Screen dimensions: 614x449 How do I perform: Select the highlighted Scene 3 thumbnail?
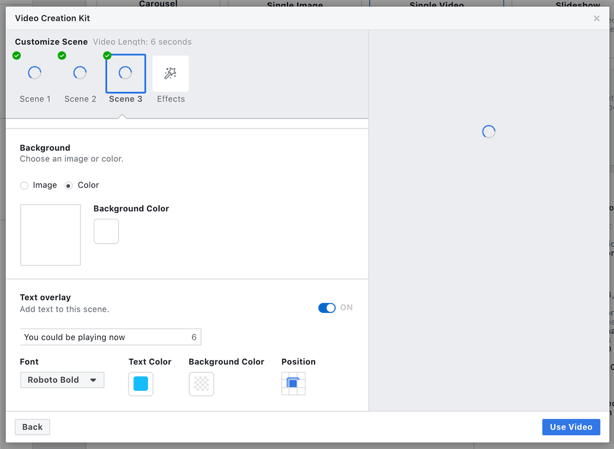[x=125, y=74]
